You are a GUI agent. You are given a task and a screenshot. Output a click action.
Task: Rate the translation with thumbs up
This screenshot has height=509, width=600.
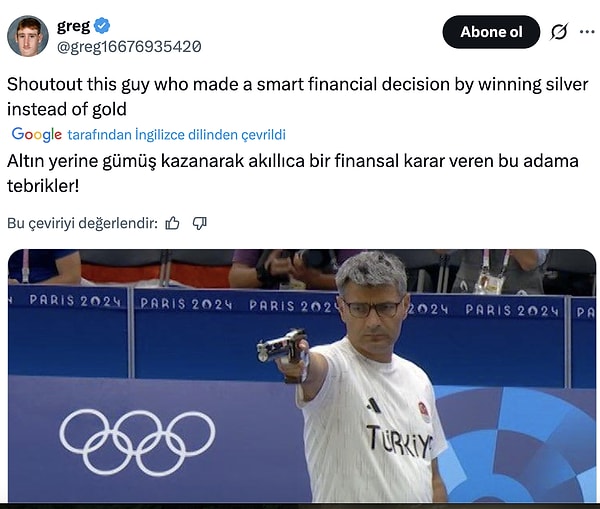pos(172,223)
